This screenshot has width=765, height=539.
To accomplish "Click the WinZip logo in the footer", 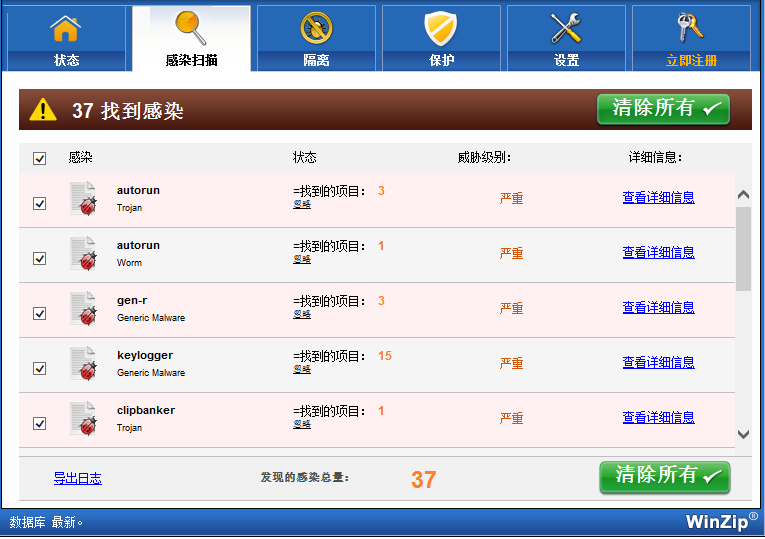I will (721, 521).
